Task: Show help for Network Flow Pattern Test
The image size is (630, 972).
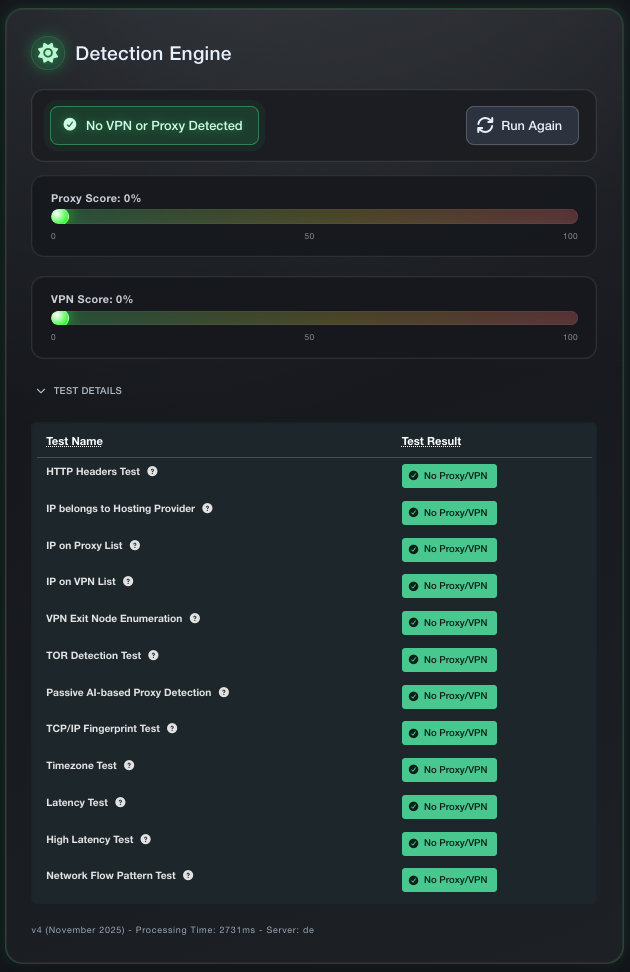Action: (188, 875)
